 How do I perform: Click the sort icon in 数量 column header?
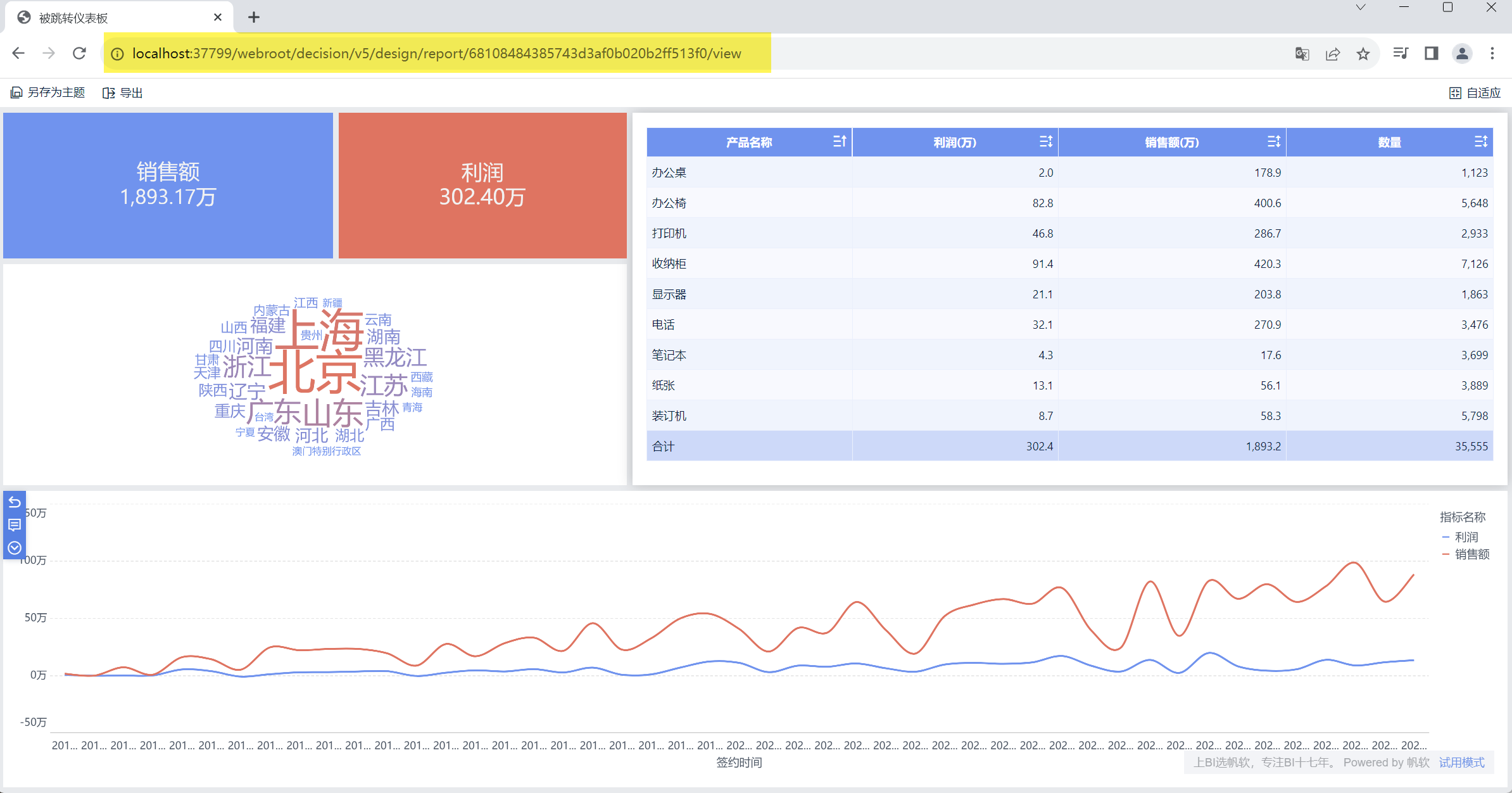click(x=1481, y=142)
